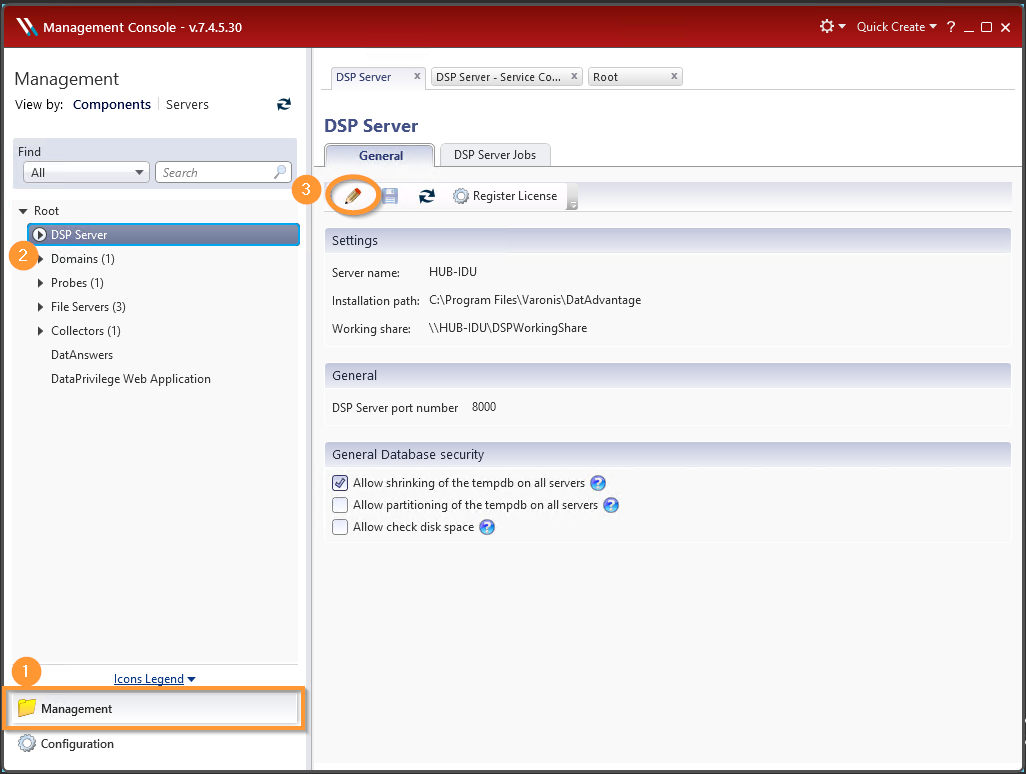Refresh the Management tree view
Screen dimensions: 1026x774
click(x=284, y=104)
